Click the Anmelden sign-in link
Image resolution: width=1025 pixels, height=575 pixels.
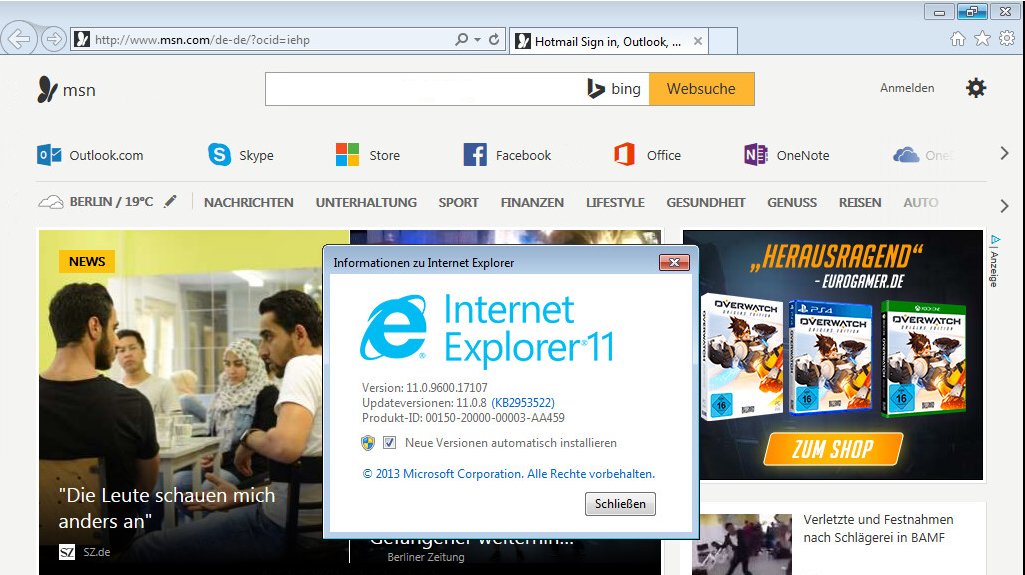[x=907, y=88]
